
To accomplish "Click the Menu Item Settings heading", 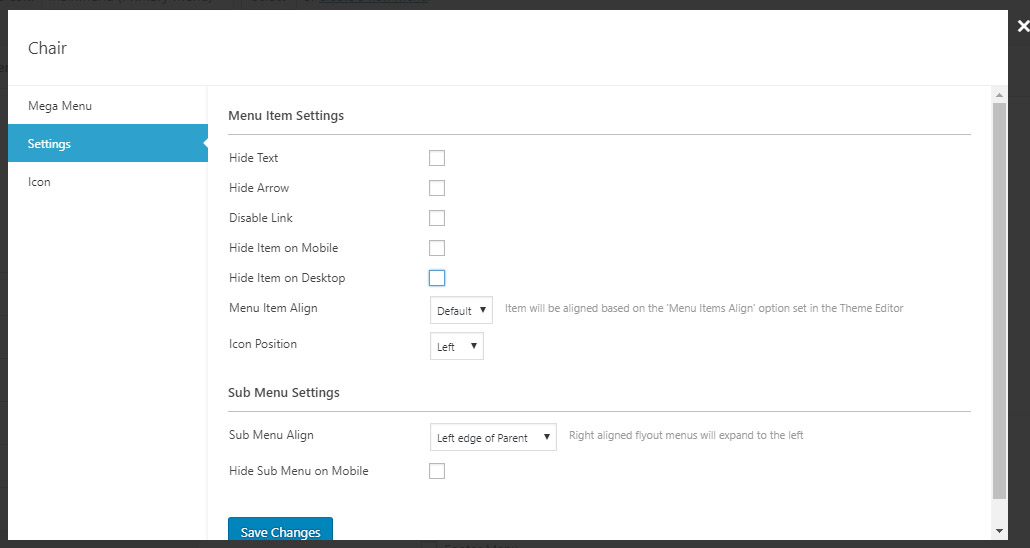I will point(286,116).
